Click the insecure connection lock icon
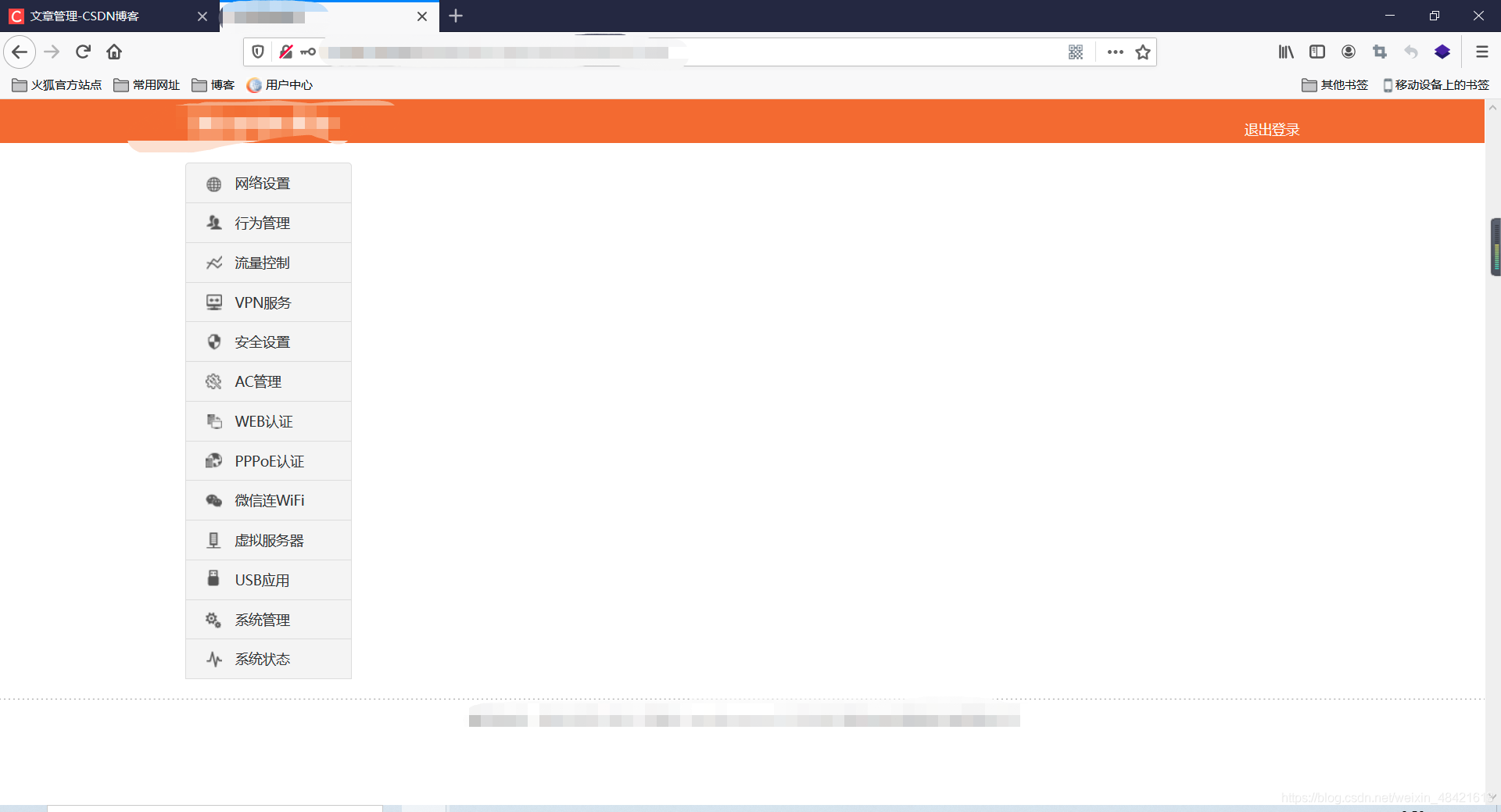 click(x=286, y=52)
